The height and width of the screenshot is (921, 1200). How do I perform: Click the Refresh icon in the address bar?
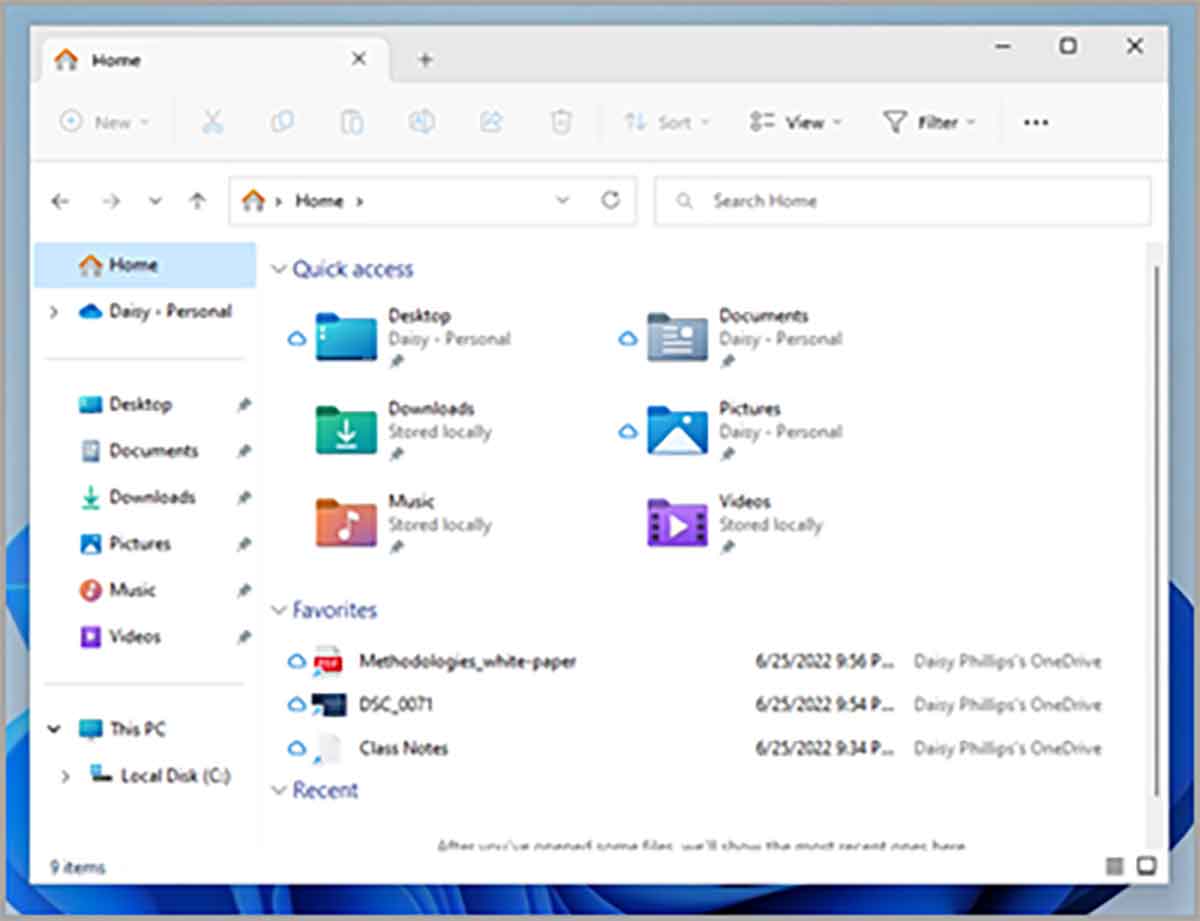pyautogui.click(x=611, y=200)
